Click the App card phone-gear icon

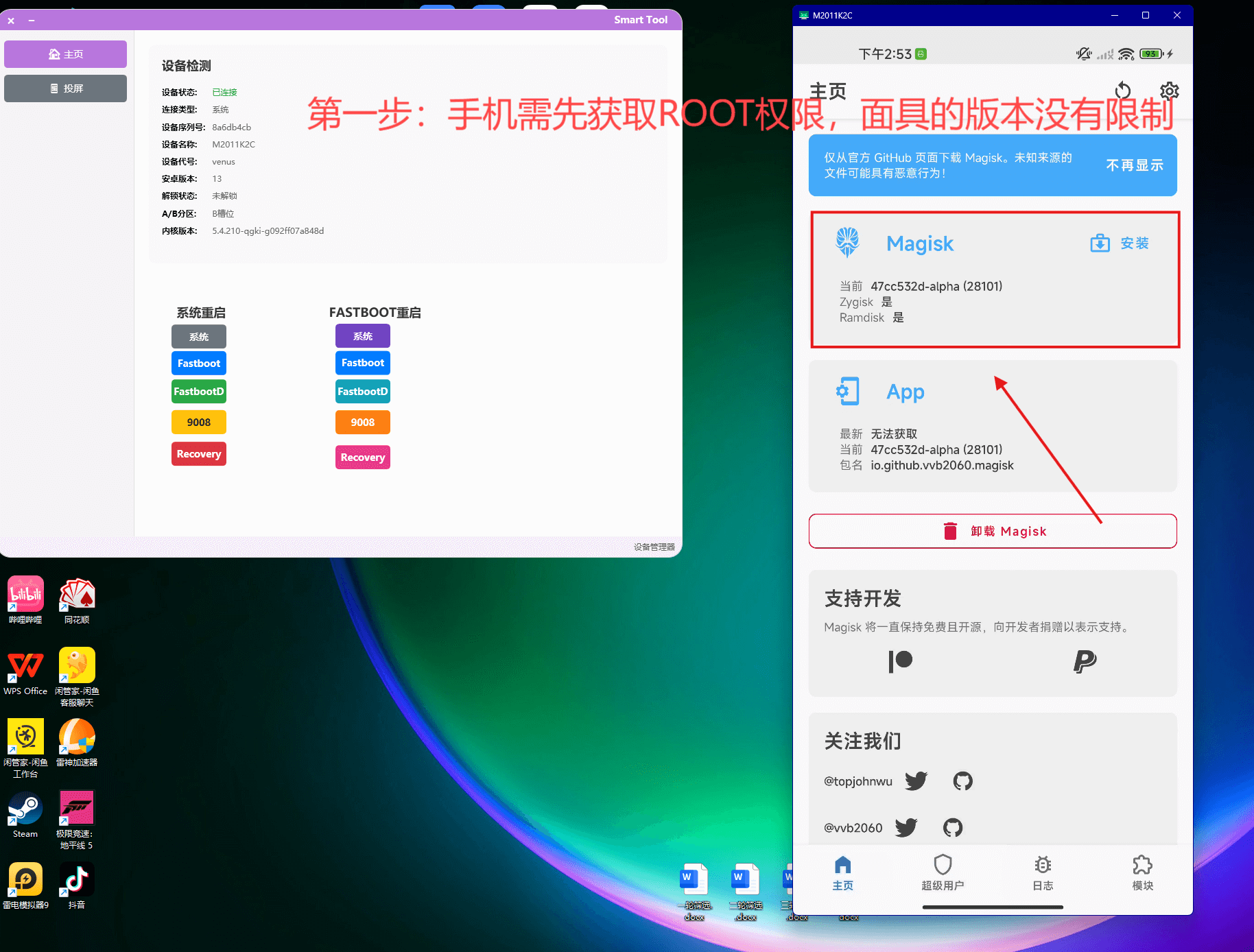click(x=848, y=391)
